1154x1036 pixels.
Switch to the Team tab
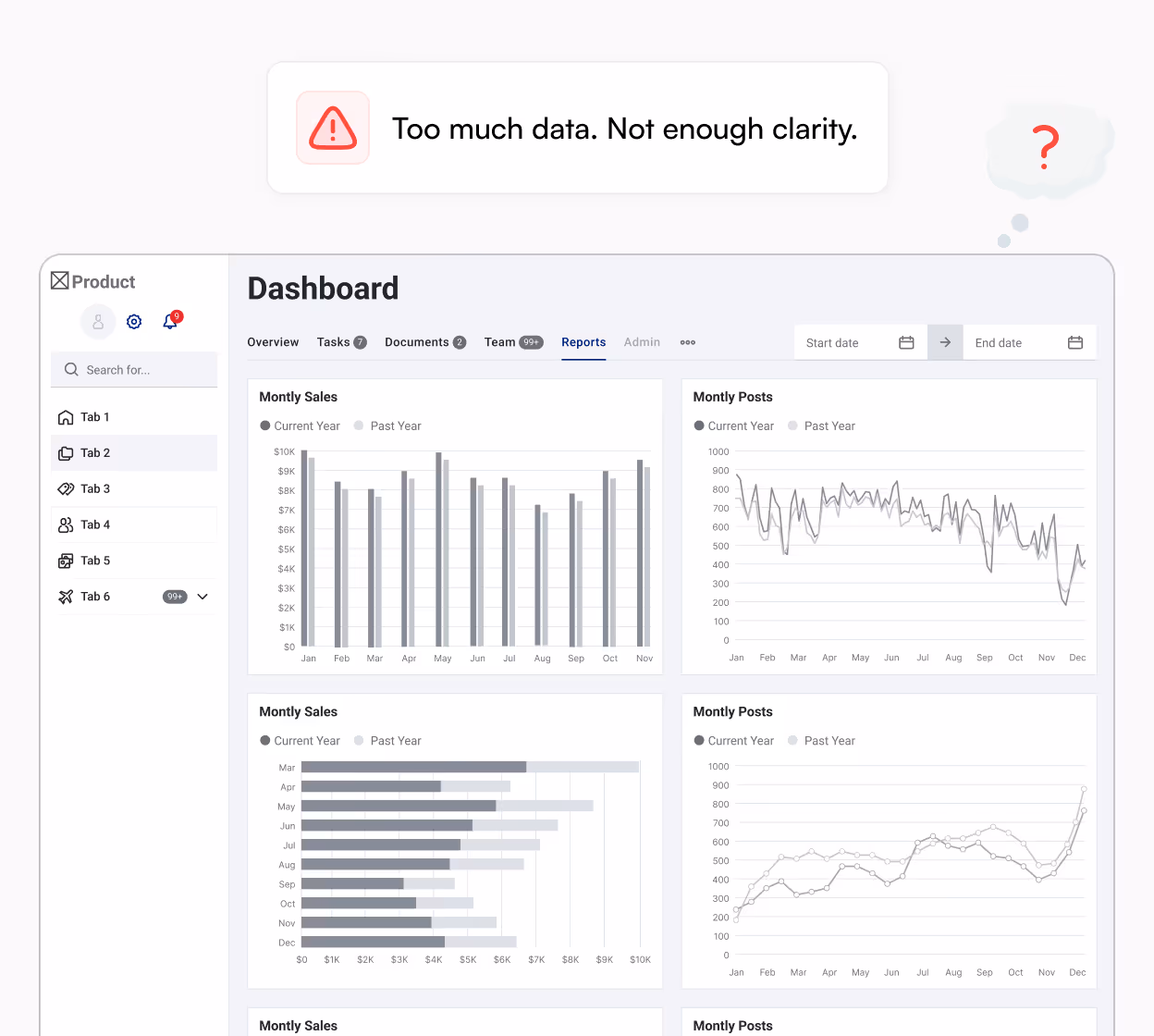[x=514, y=342]
